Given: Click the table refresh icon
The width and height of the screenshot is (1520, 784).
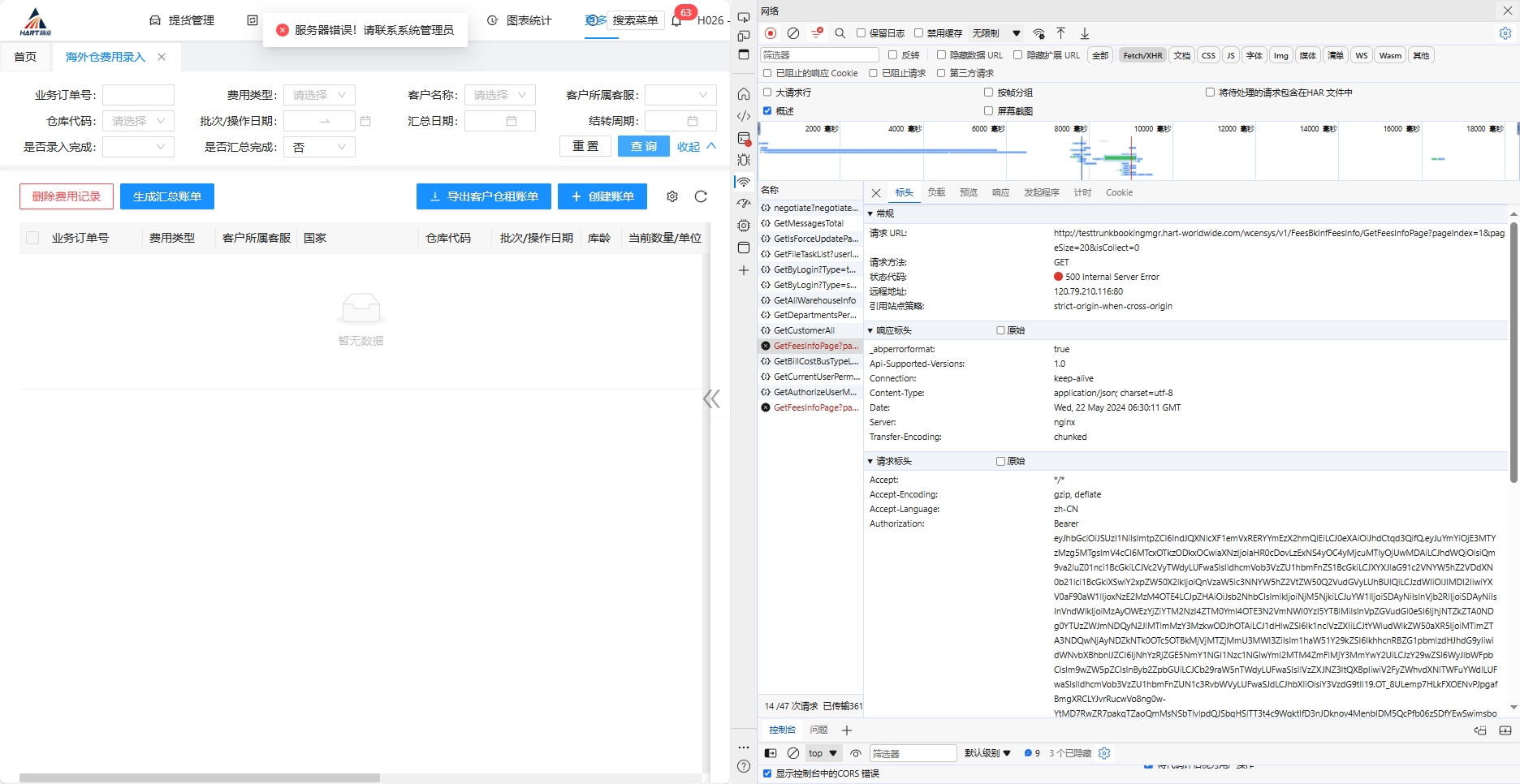Looking at the screenshot, I should coord(701,196).
